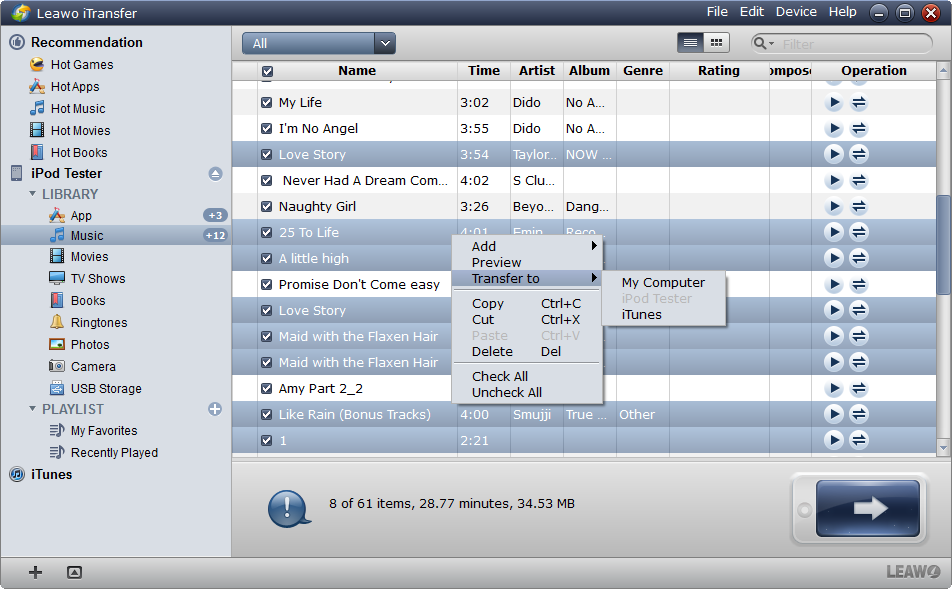952x589 pixels.
Task: Open USB Storage in library
Action: (106, 389)
